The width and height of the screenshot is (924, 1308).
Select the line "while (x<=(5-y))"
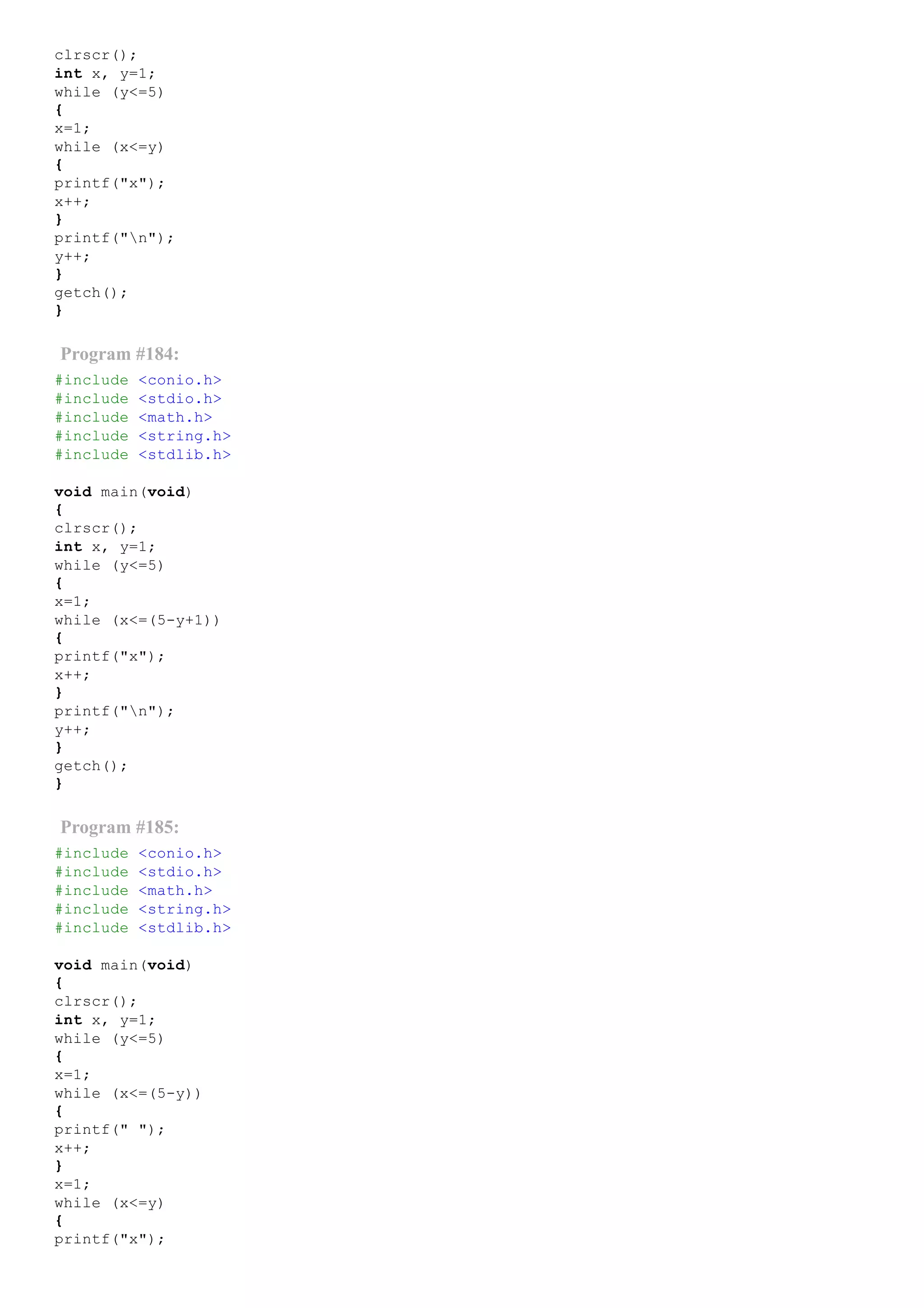[x=128, y=1094]
